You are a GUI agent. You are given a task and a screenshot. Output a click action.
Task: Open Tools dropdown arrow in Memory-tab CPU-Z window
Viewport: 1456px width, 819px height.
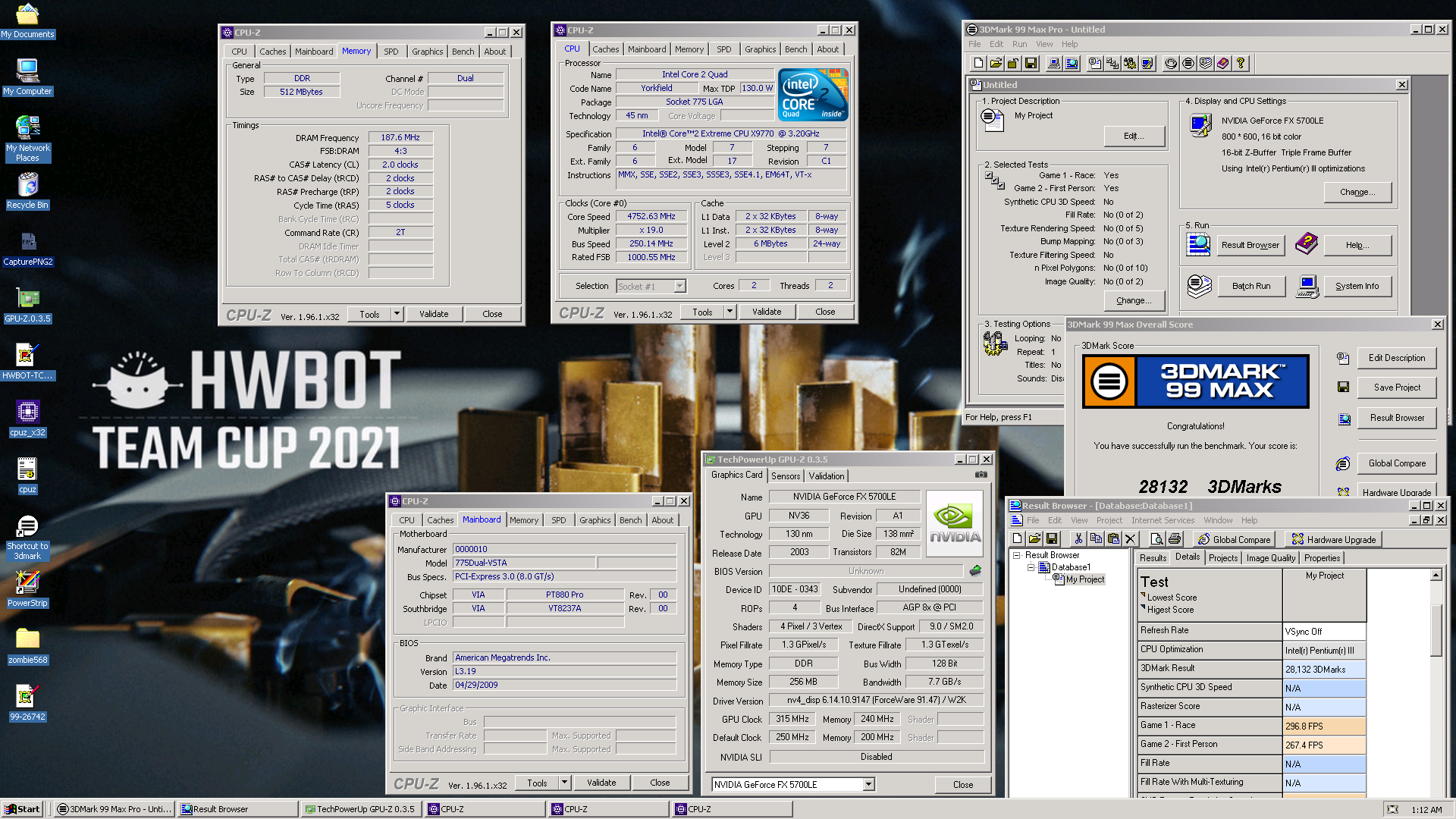(397, 314)
